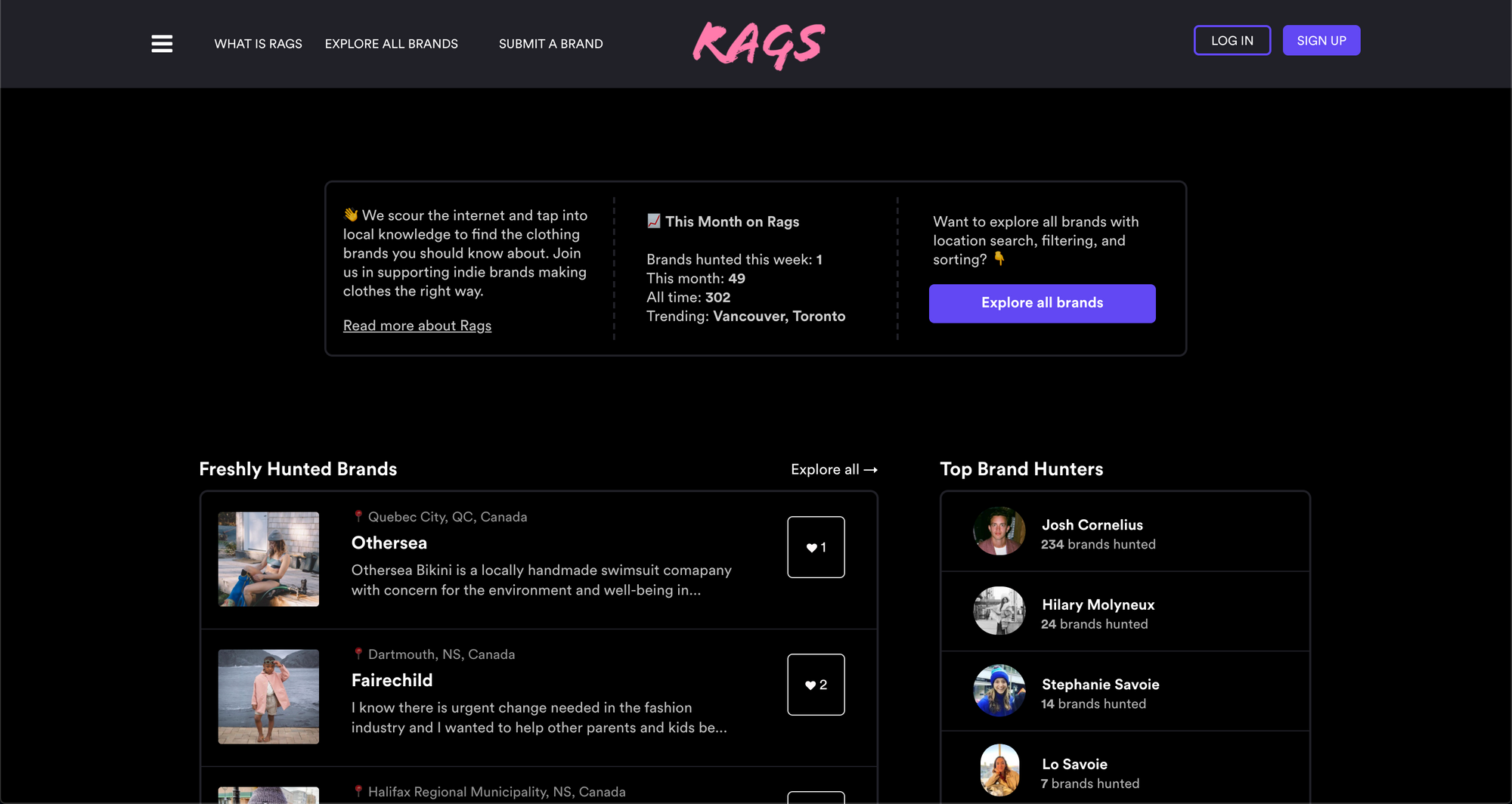Click the purple Explore all brands button
The height and width of the screenshot is (804, 1512).
click(1042, 303)
